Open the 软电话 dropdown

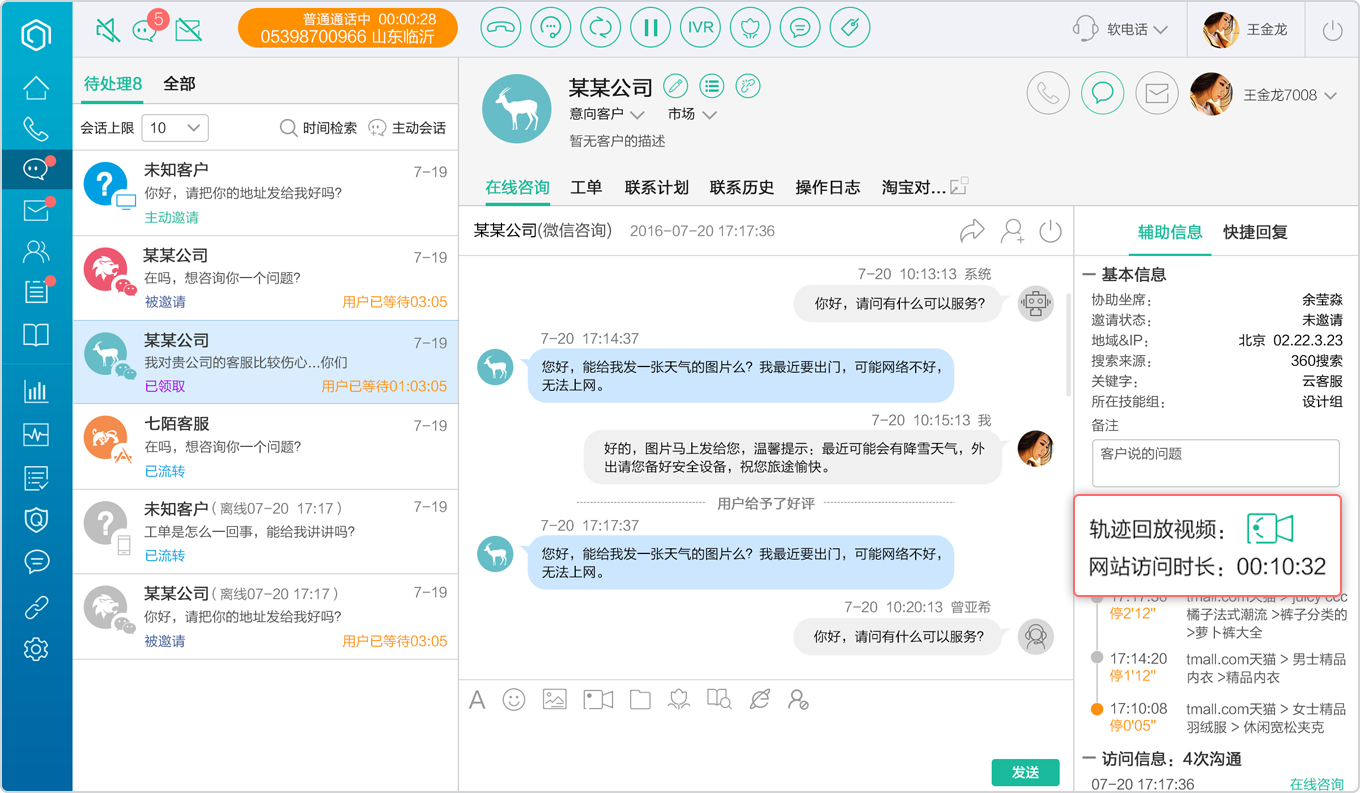point(1120,29)
